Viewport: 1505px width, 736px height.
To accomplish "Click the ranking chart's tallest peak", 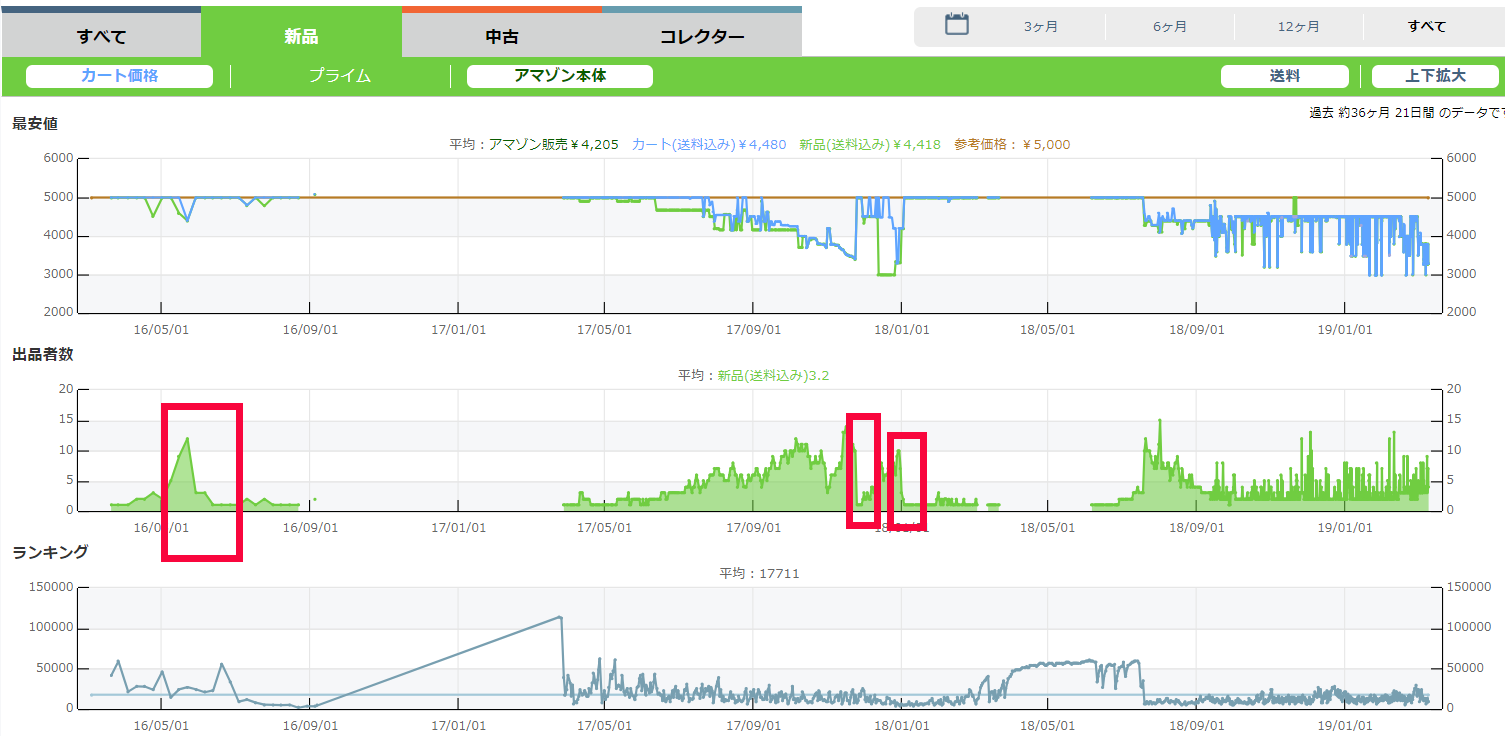I will pos(559,617).
